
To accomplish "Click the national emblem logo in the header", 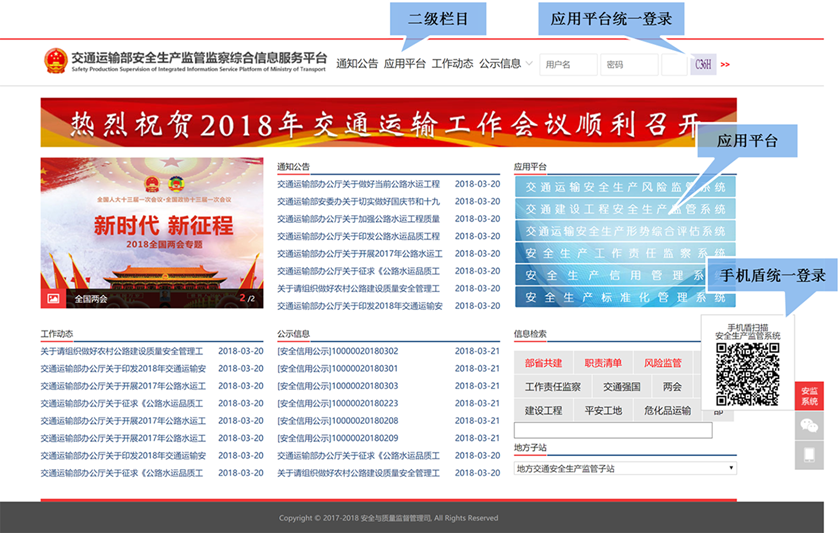I will [x=56, y=61].
